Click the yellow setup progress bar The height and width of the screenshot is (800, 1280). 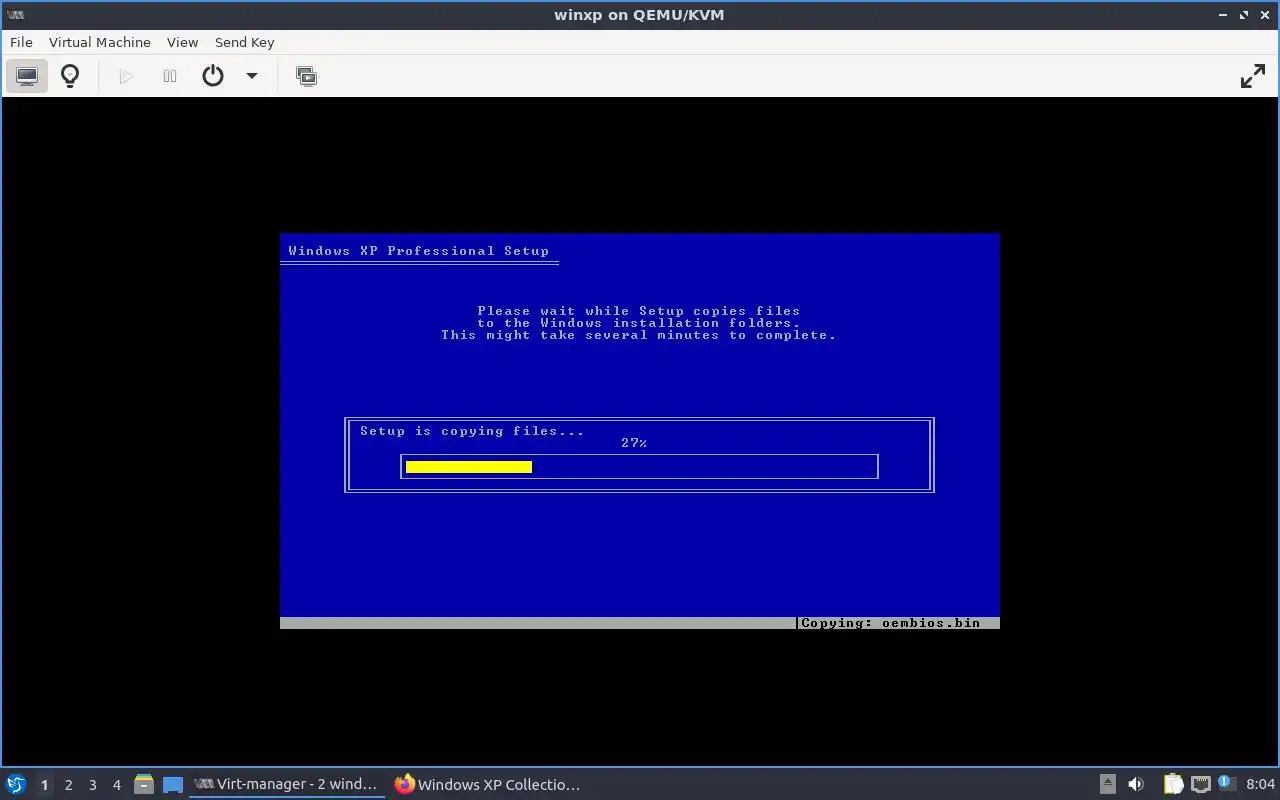(469, 467)
